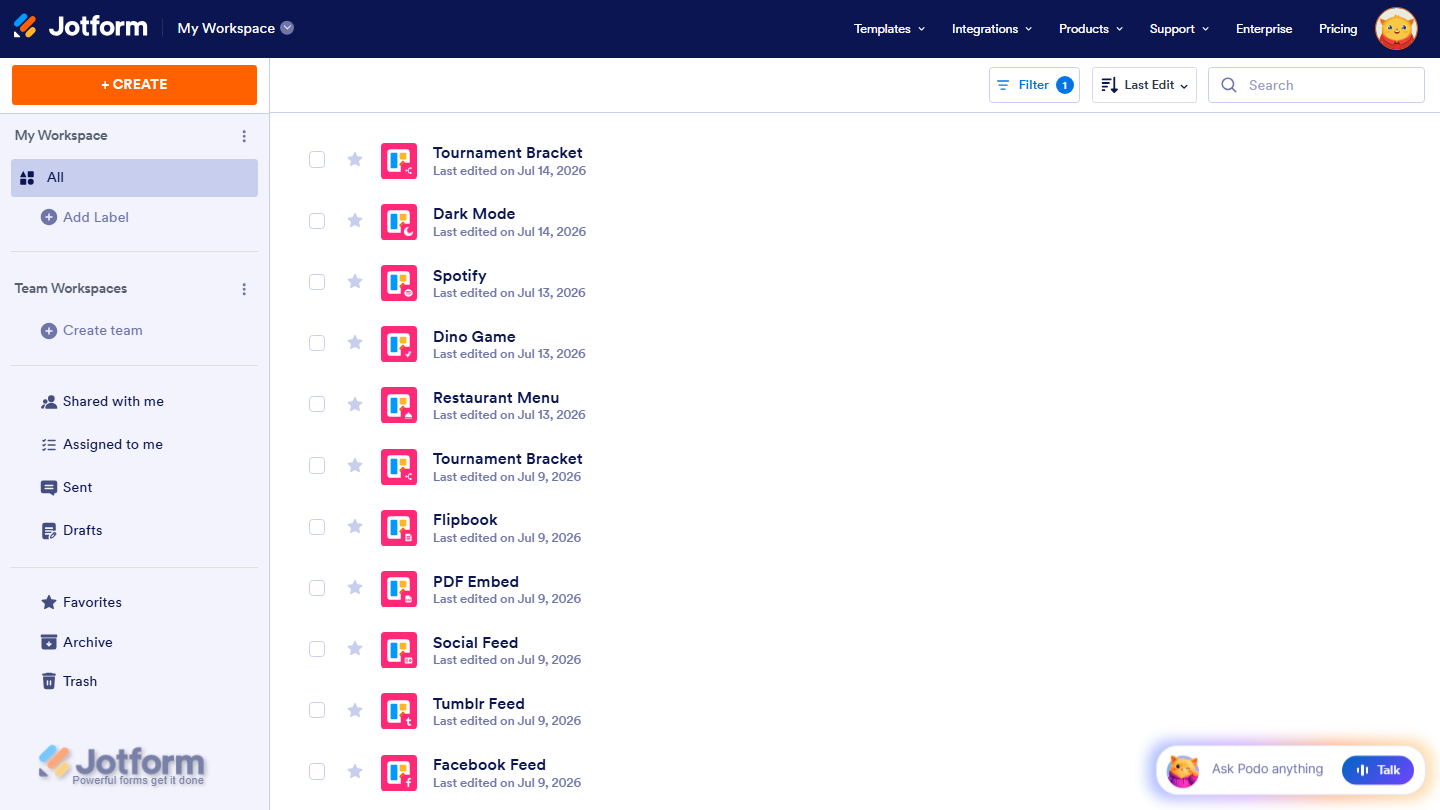Click the Flipbook app icon

tap(399, 528)
